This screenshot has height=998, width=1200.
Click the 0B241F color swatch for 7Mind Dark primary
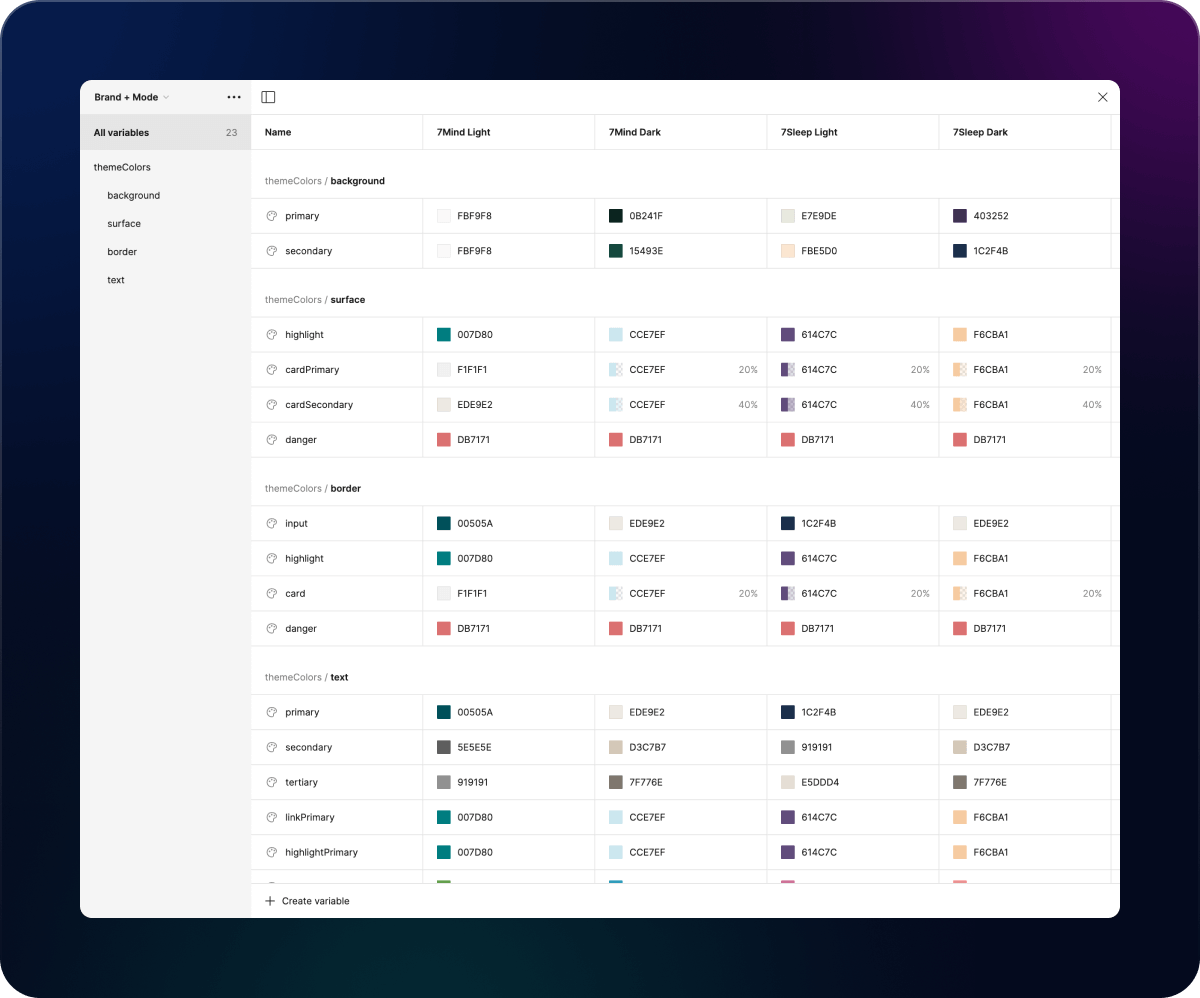pos(615,215)
